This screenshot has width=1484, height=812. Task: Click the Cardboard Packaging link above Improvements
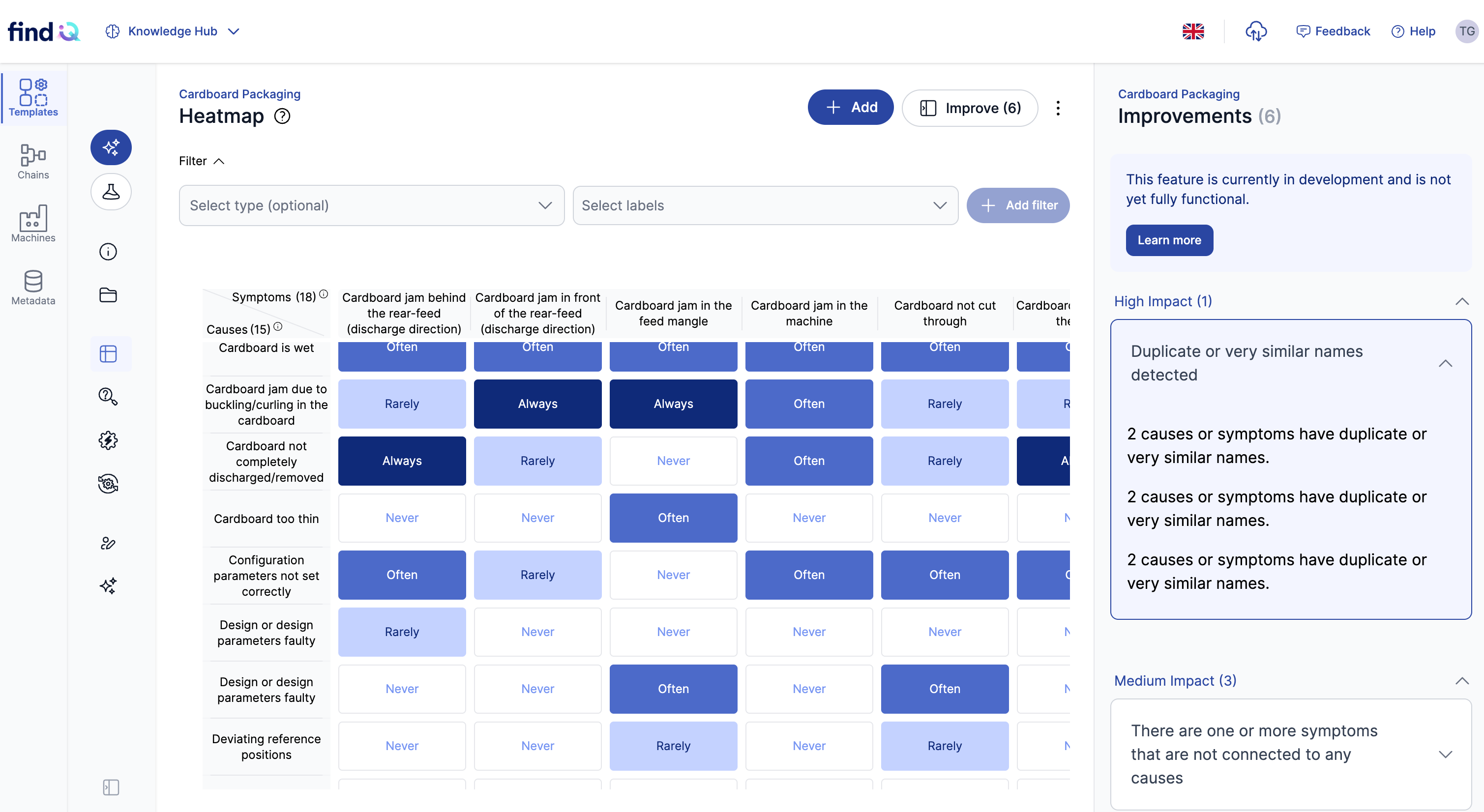pos(1179,94)
